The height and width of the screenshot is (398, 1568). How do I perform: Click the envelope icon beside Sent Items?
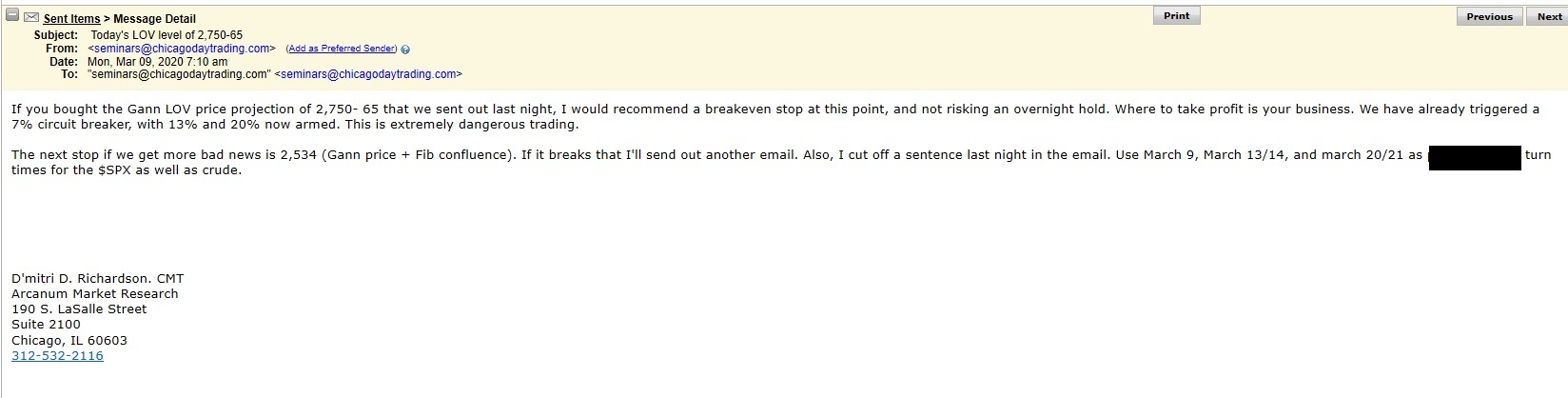point(31,17)
